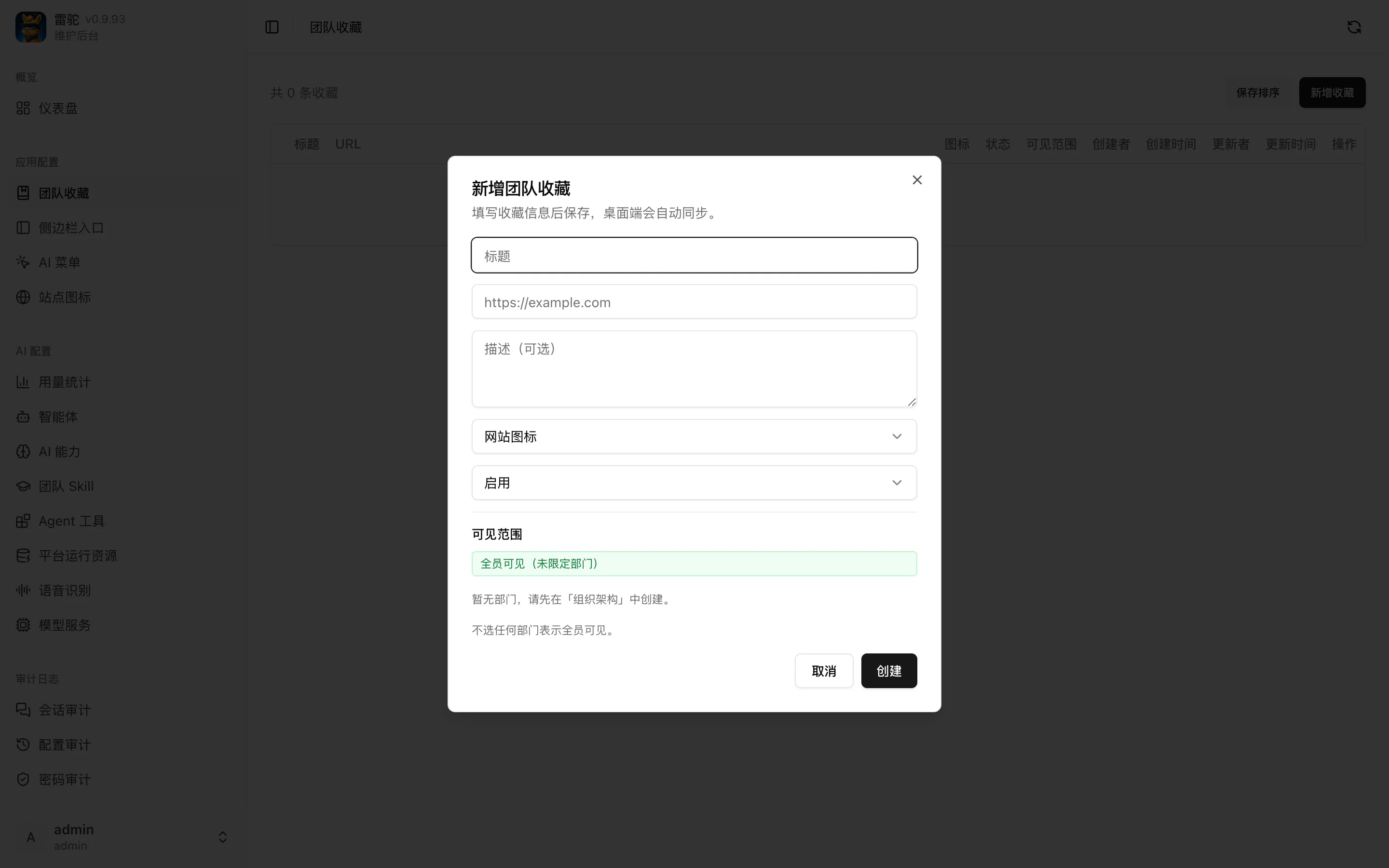Expand the admin account switcher chevrons

pos(223,837)
